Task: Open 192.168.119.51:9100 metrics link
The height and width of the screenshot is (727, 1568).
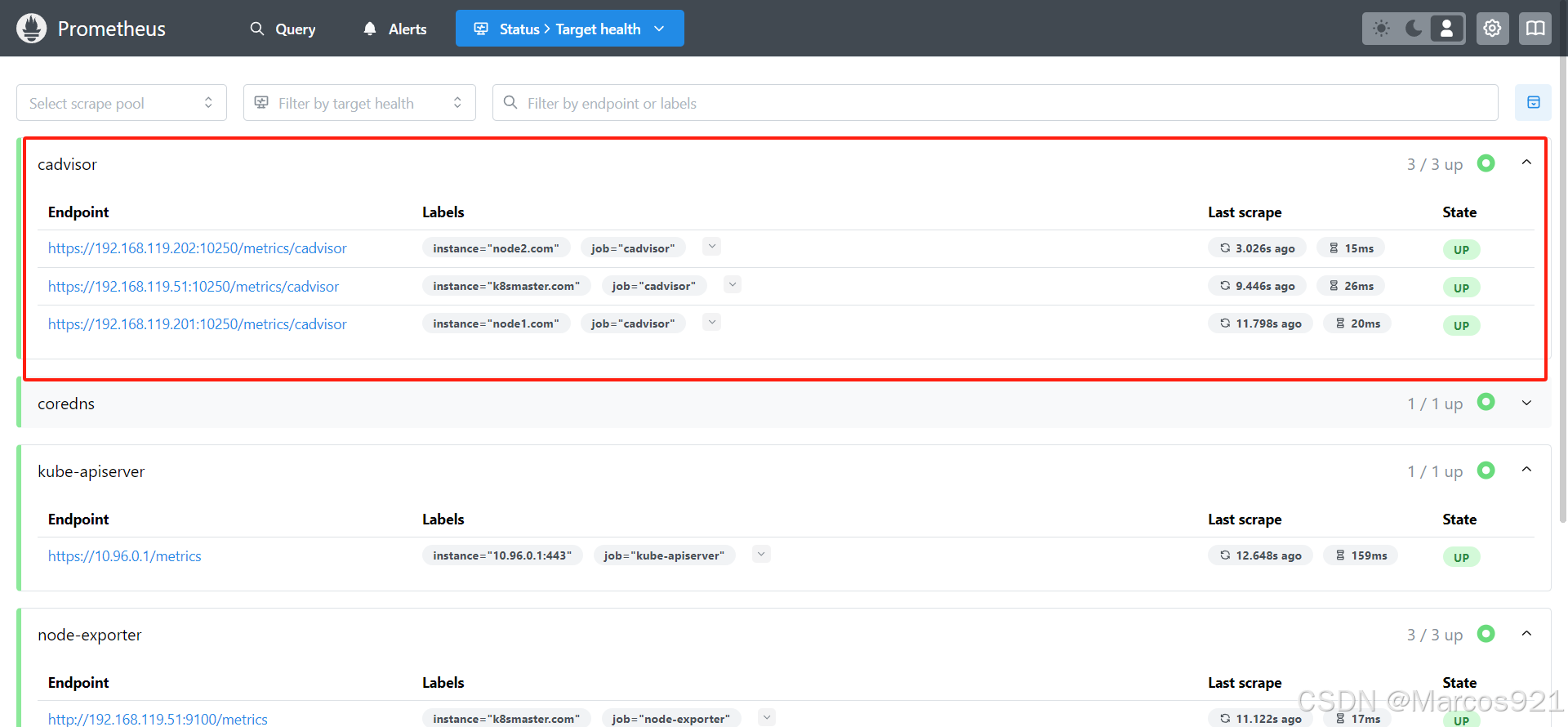Action: click(158, 719)
